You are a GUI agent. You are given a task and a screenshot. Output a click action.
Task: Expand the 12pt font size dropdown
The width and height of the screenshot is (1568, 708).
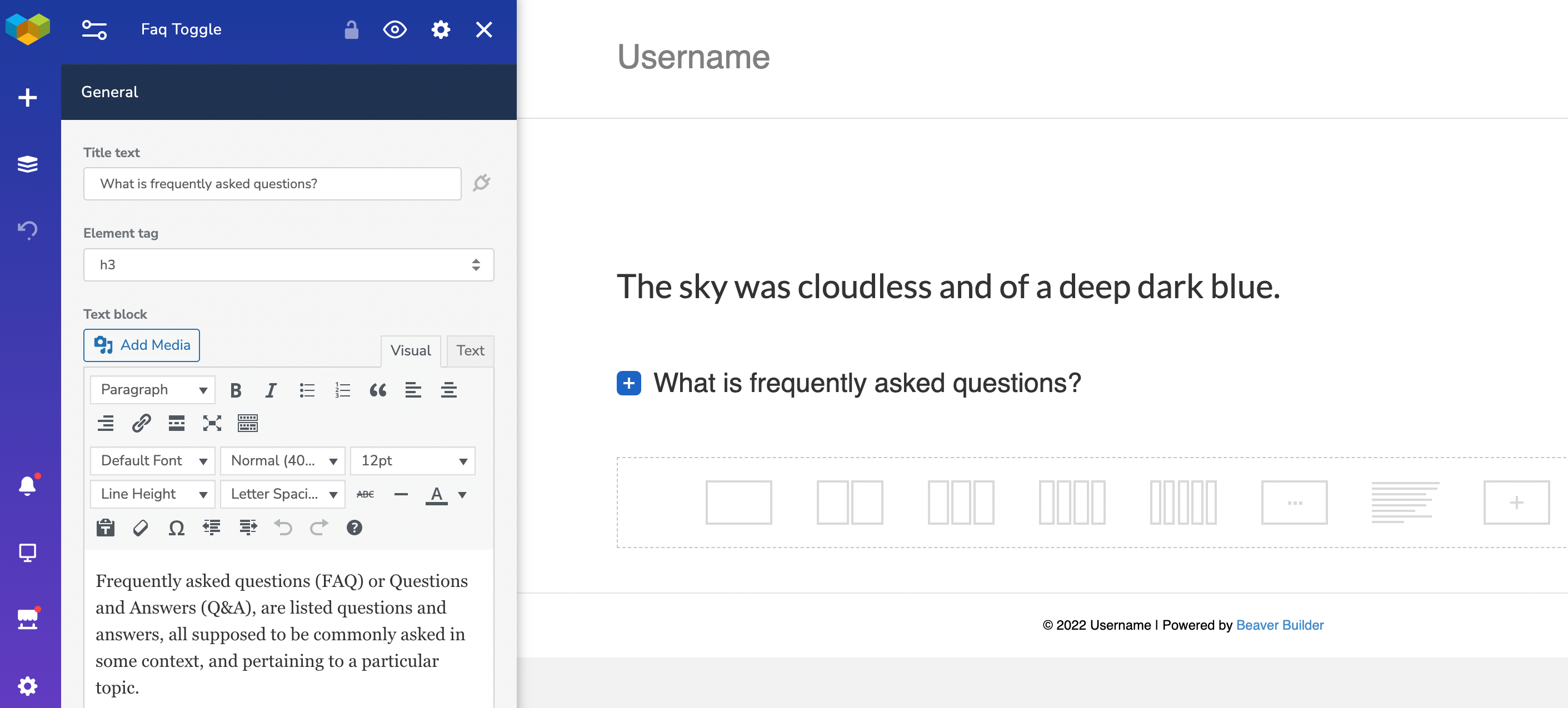(x=413, y=460)
